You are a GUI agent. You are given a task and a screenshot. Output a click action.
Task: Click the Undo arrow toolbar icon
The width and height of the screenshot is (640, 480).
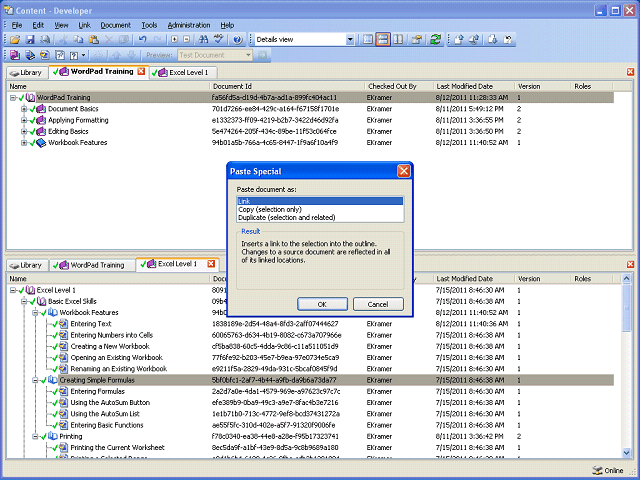pyautogui.click(x=142, y=40)
